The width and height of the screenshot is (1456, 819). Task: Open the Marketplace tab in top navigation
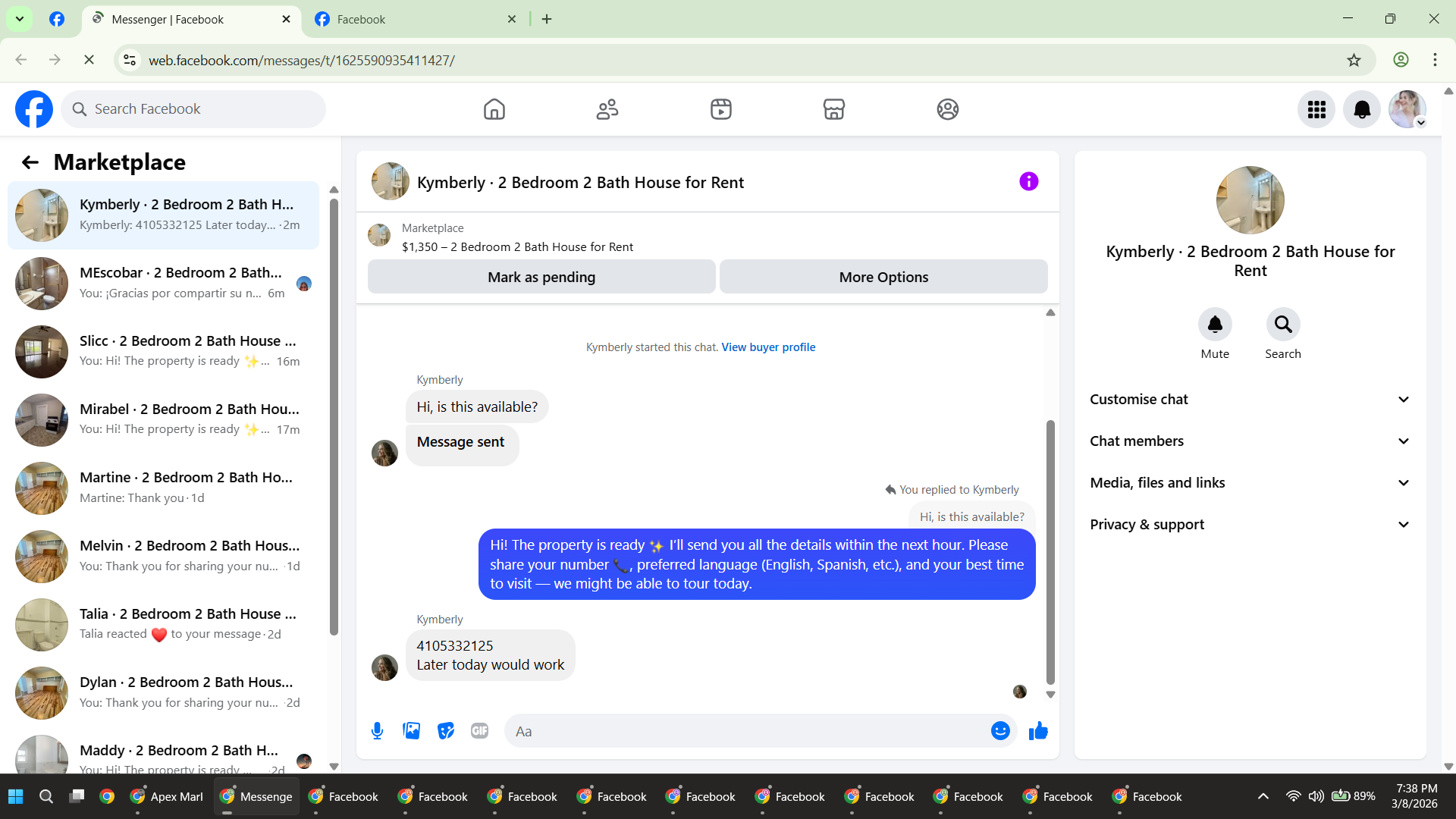point(833,110)
